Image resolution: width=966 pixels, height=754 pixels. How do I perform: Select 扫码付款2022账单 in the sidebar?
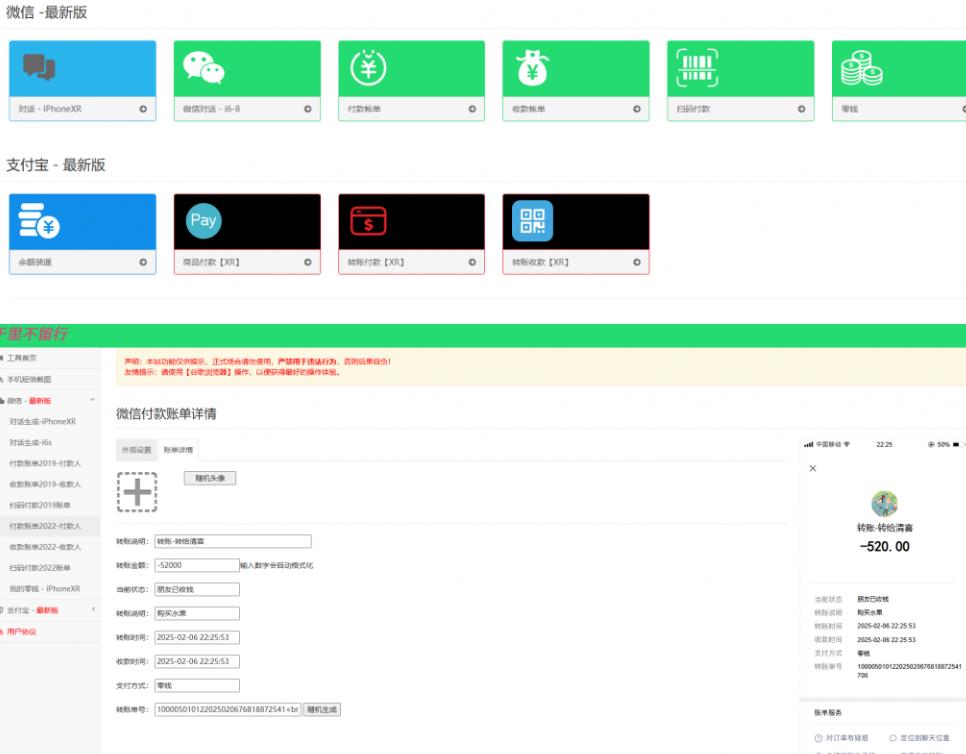[x=40, y=568]
